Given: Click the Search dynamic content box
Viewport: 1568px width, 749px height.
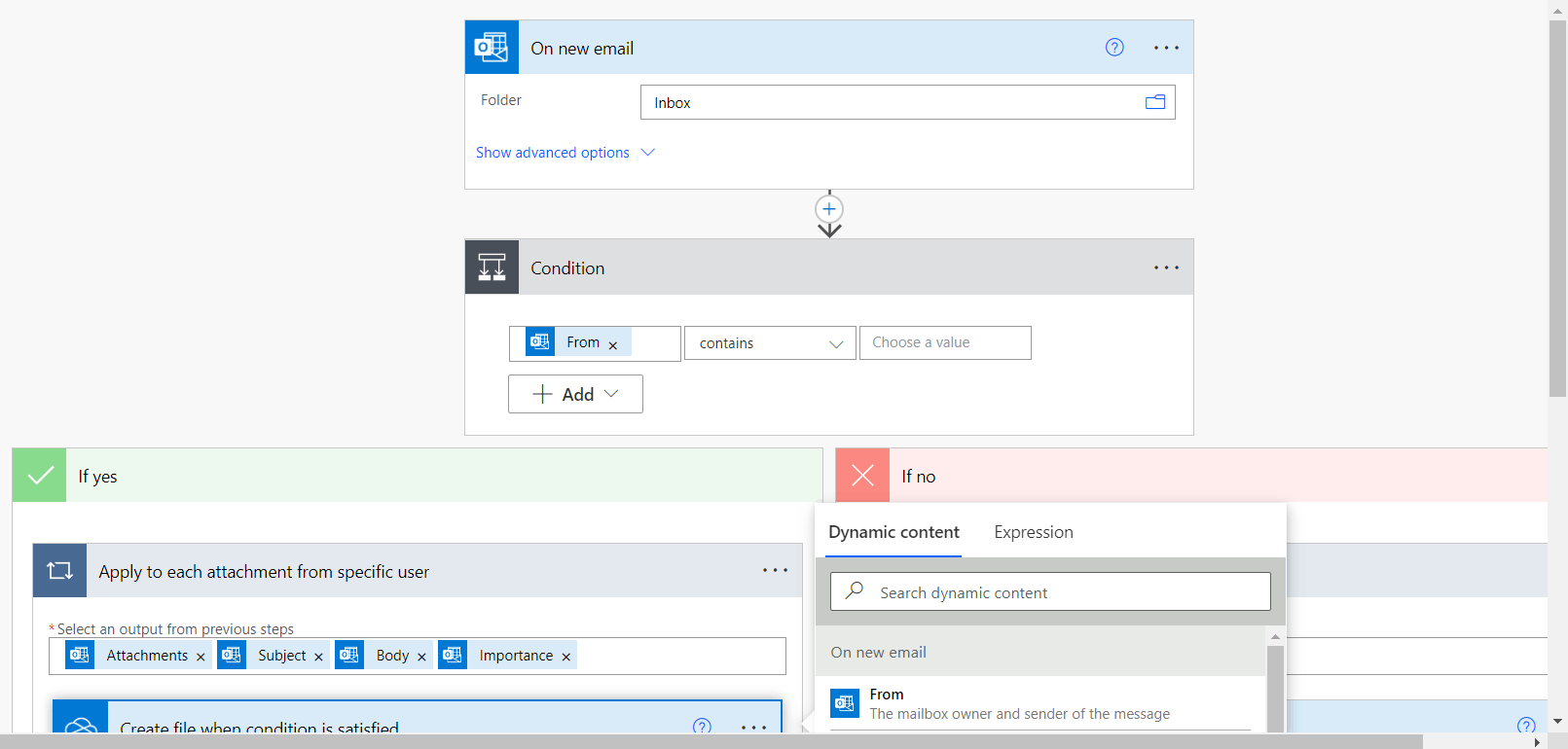Looking at the screenshot, I should tap(1050, 591).
